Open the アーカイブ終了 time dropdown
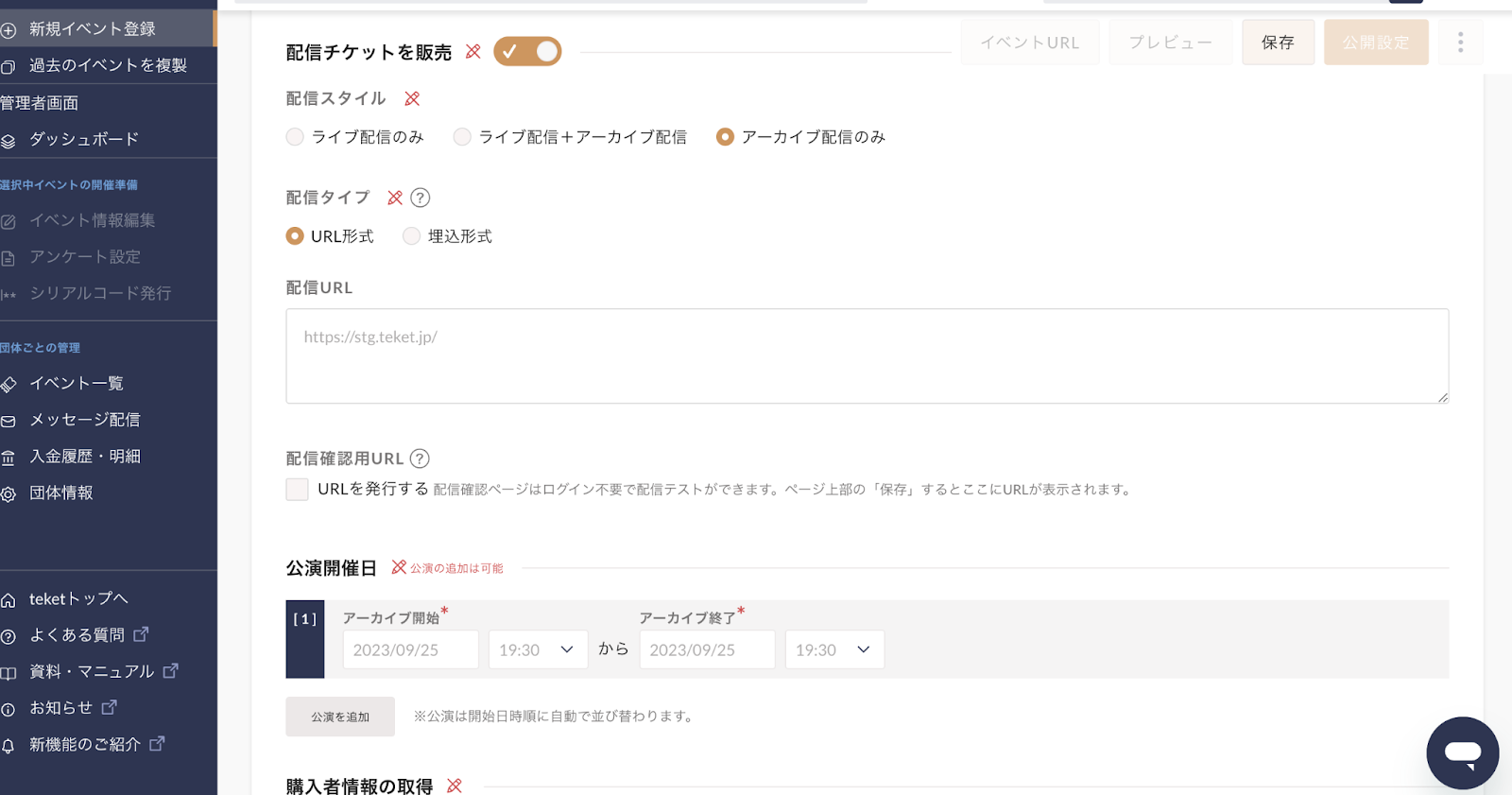This screenshot has height=795, width=1512. (834, 649)
